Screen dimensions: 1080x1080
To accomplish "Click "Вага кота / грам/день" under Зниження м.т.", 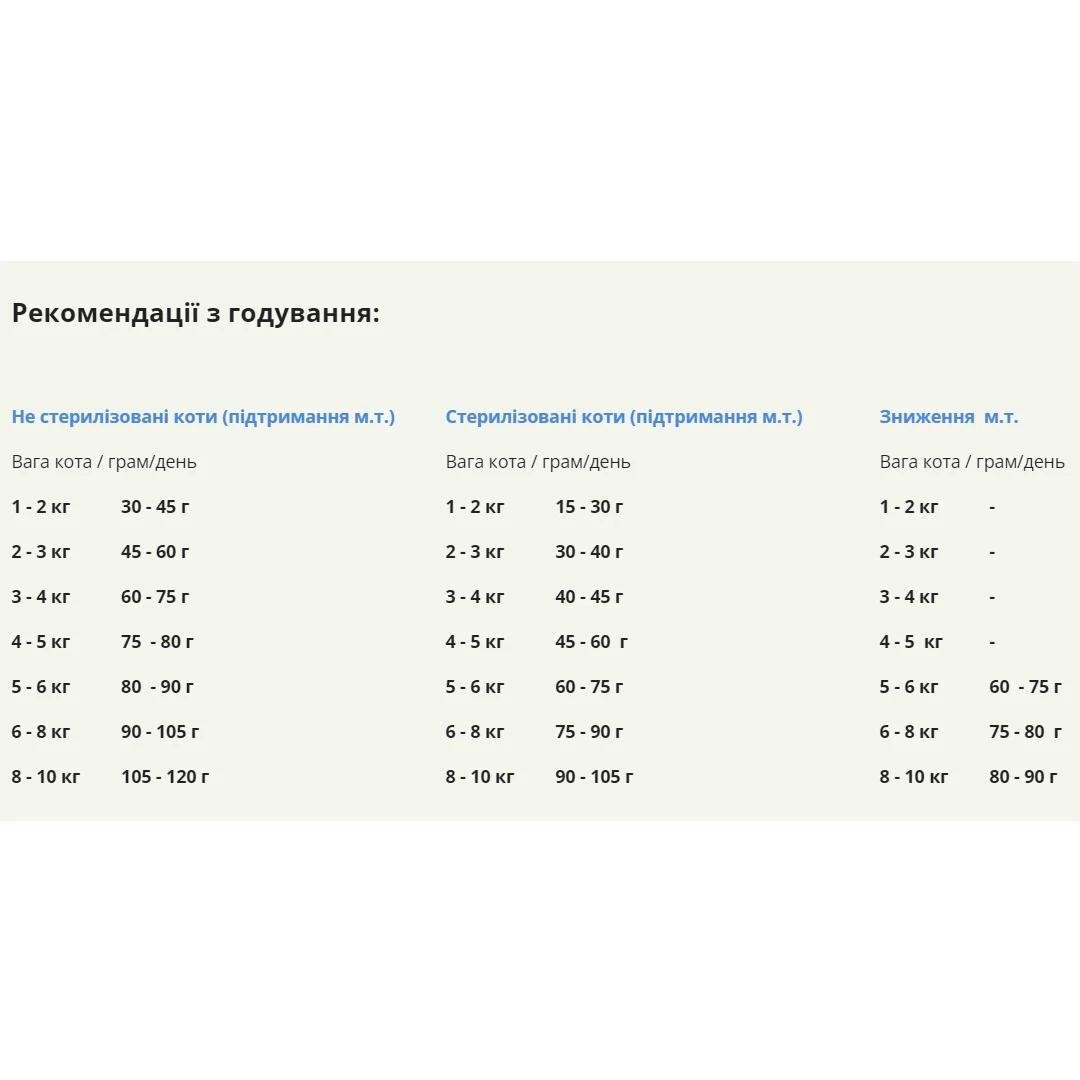I will [x=972, y=462].
